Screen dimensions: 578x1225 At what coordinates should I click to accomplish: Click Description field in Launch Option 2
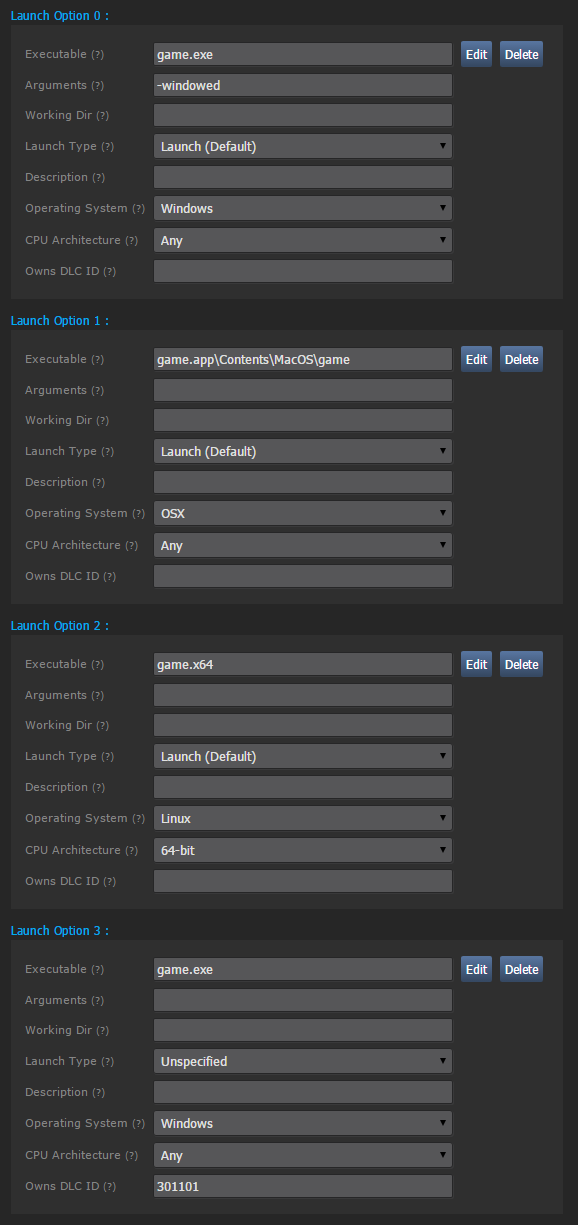pos(303,787)
